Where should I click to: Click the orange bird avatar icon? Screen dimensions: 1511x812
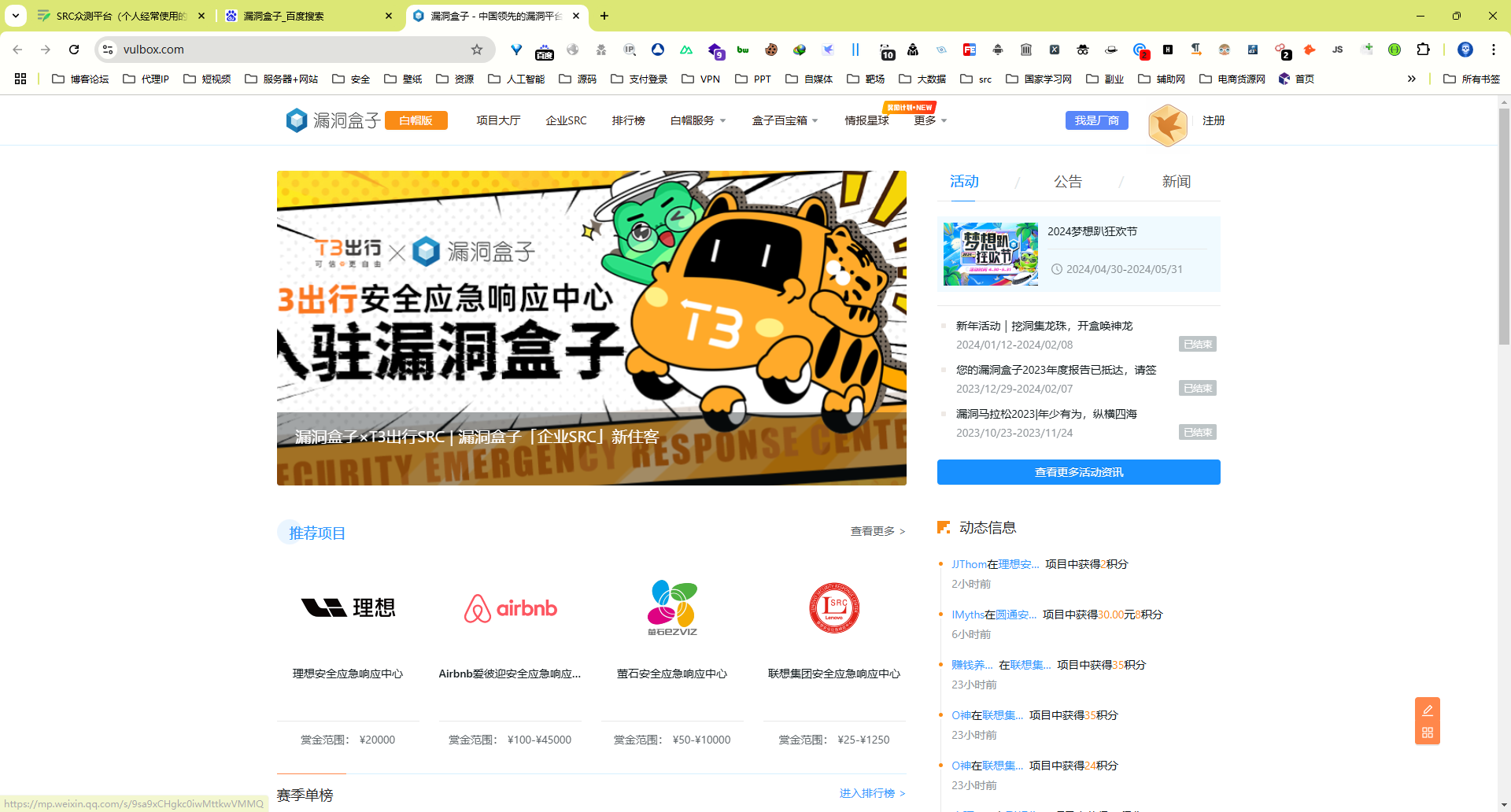tap(1167, 125)
